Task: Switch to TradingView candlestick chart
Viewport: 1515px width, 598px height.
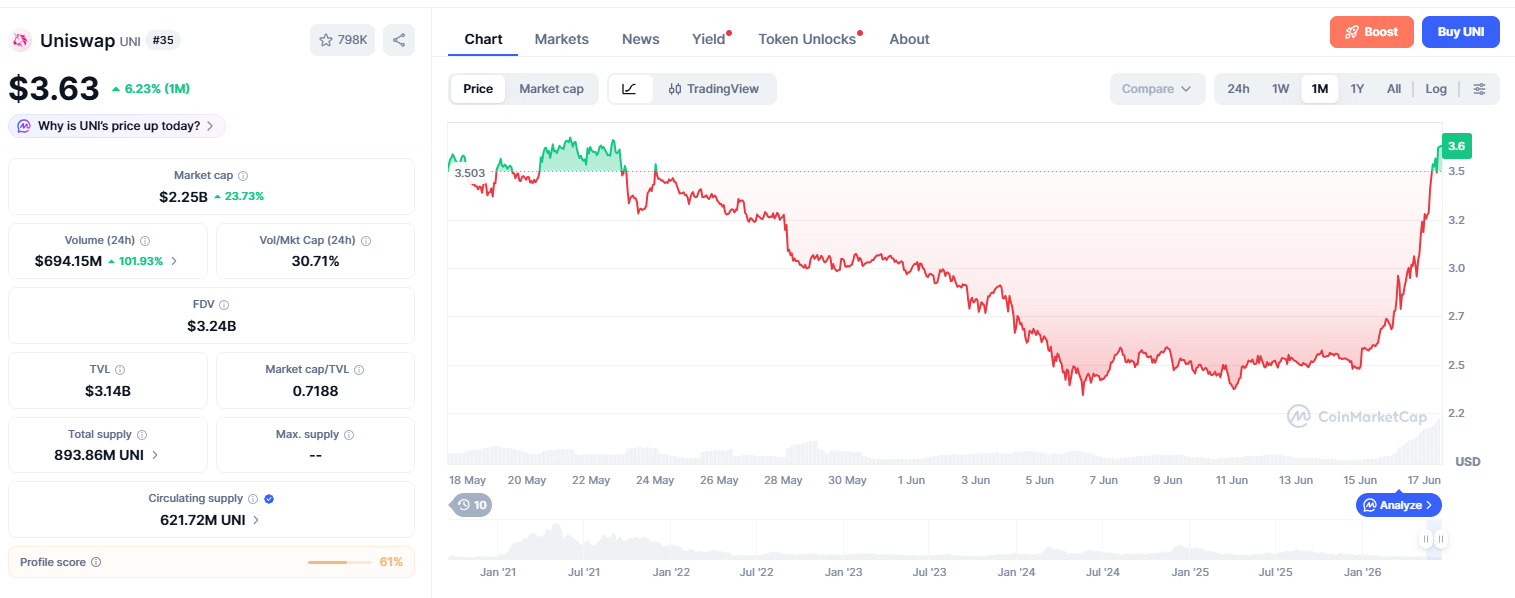Action: (714, 89)
